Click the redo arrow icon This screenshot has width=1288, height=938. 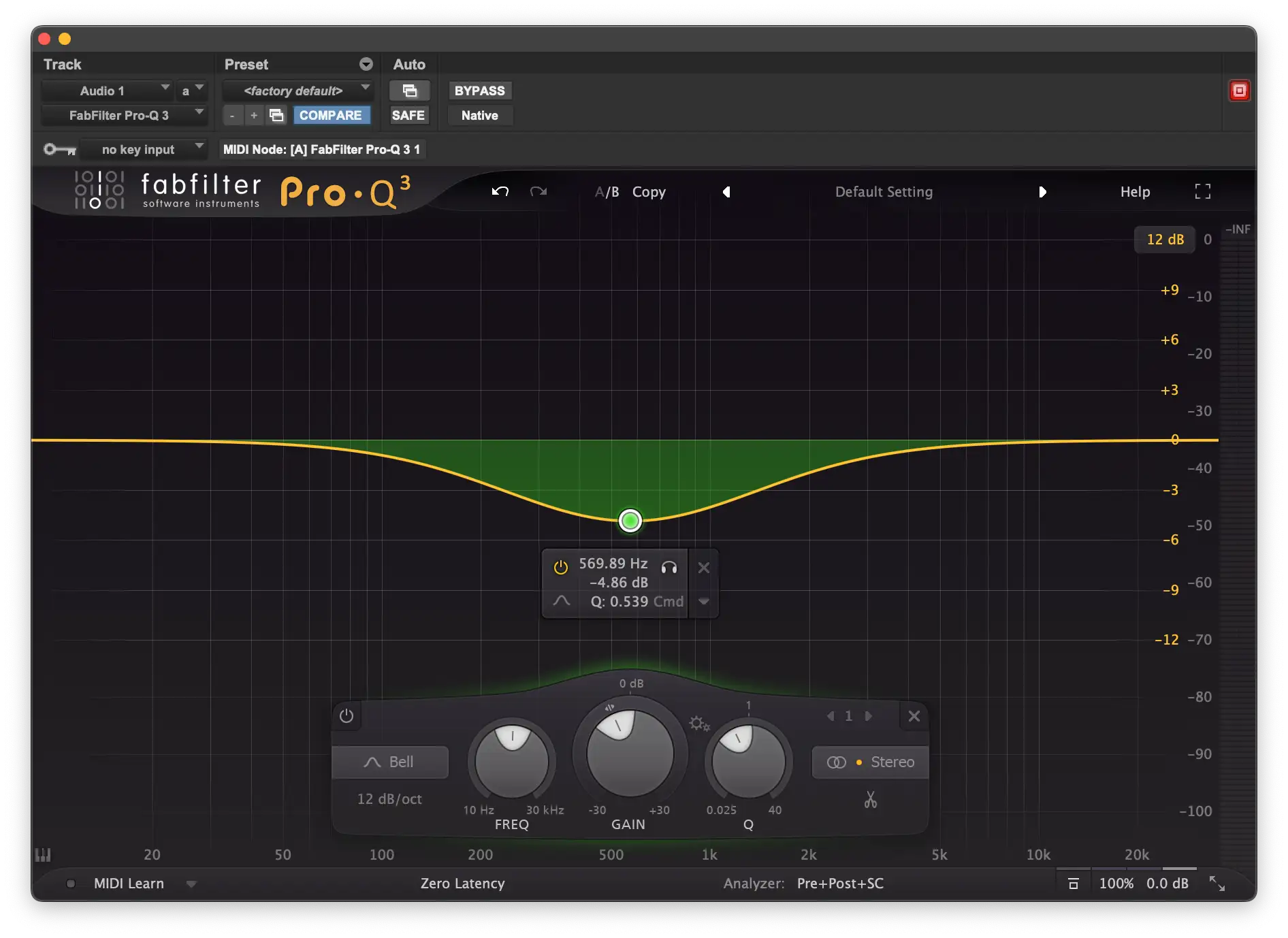click(x=538, y=192)
